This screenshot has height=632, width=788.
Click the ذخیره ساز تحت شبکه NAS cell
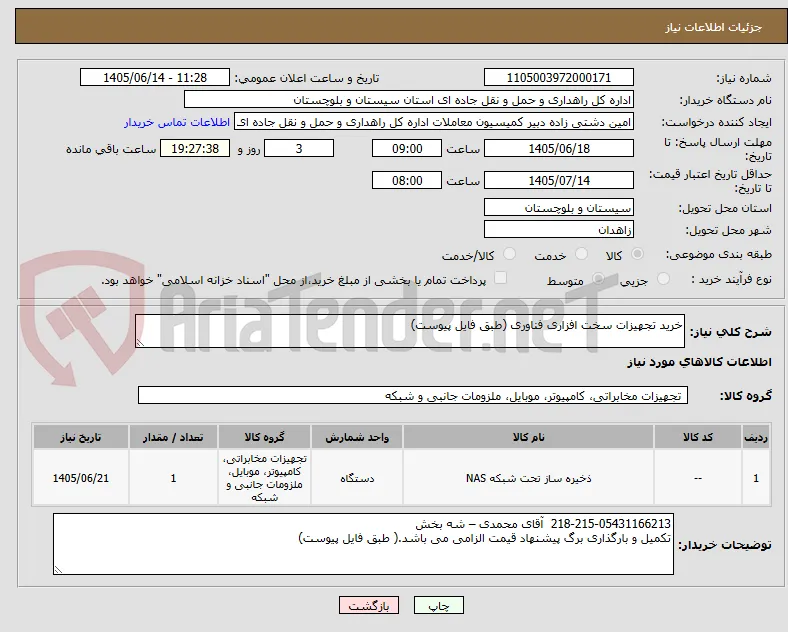pos(528,478)
